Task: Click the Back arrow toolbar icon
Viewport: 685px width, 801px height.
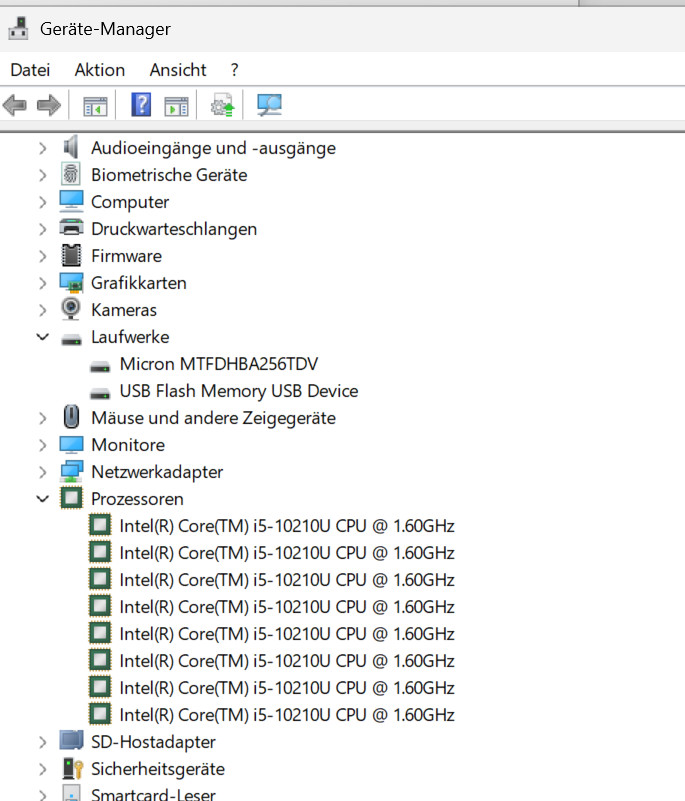Action: click(15, 105)
